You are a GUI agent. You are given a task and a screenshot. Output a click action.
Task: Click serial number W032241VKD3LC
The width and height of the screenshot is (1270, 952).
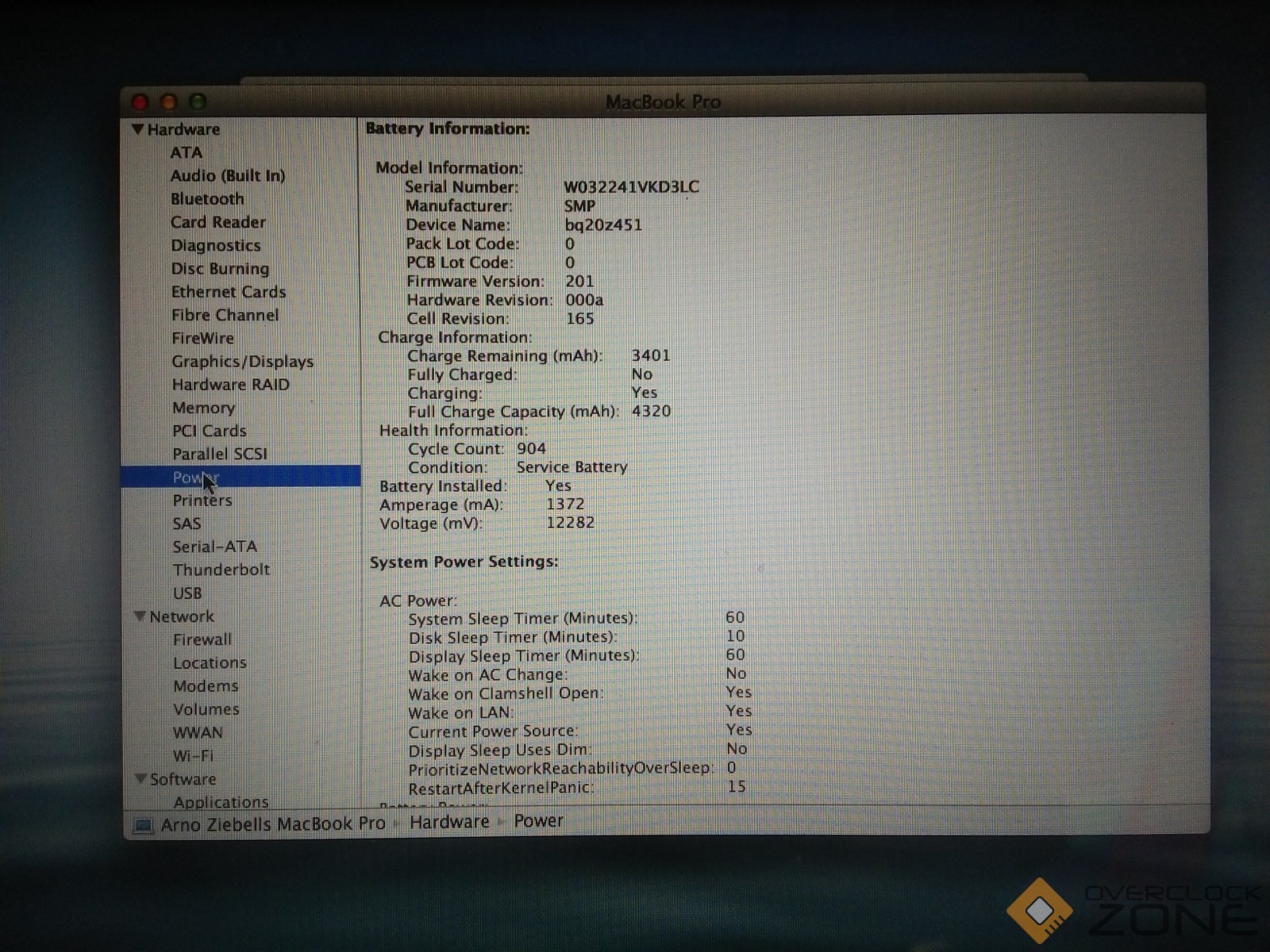coord(632,187)
